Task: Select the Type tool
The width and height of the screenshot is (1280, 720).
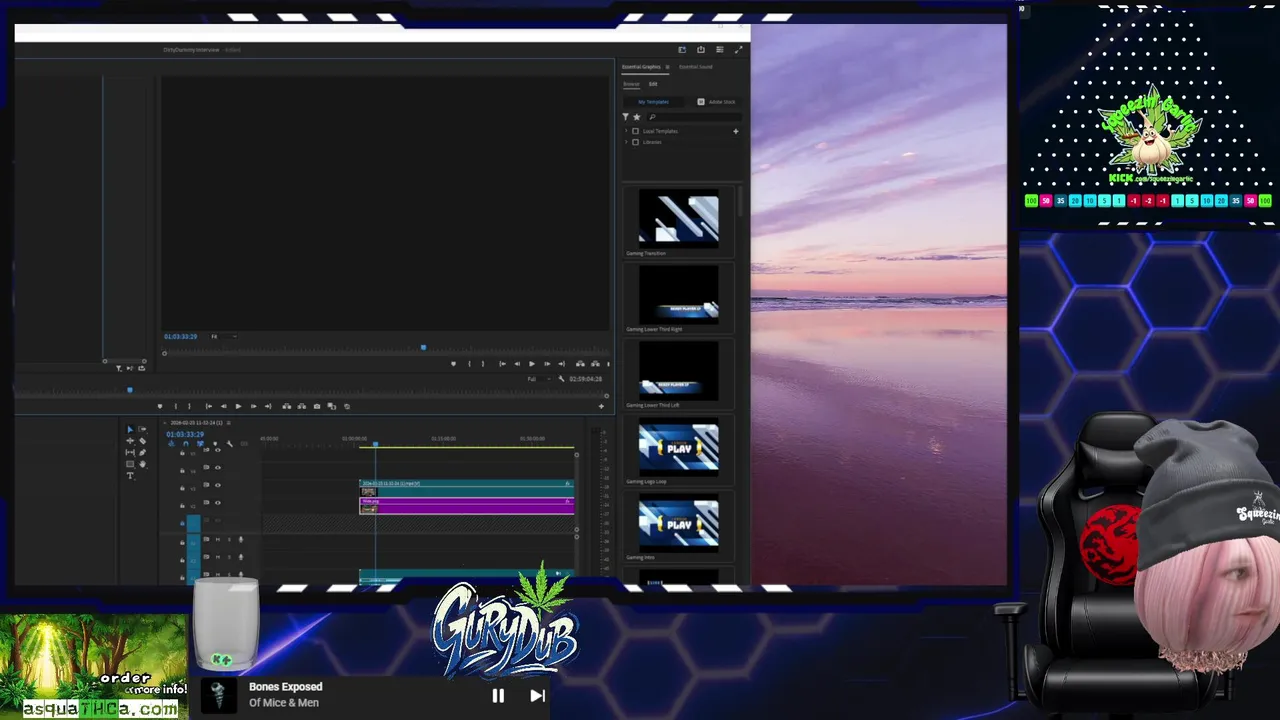Action: pos(130,476)
